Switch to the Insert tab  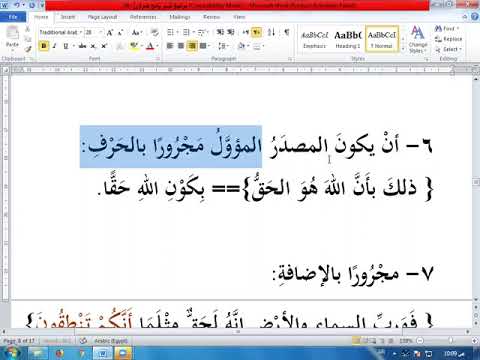68,17
